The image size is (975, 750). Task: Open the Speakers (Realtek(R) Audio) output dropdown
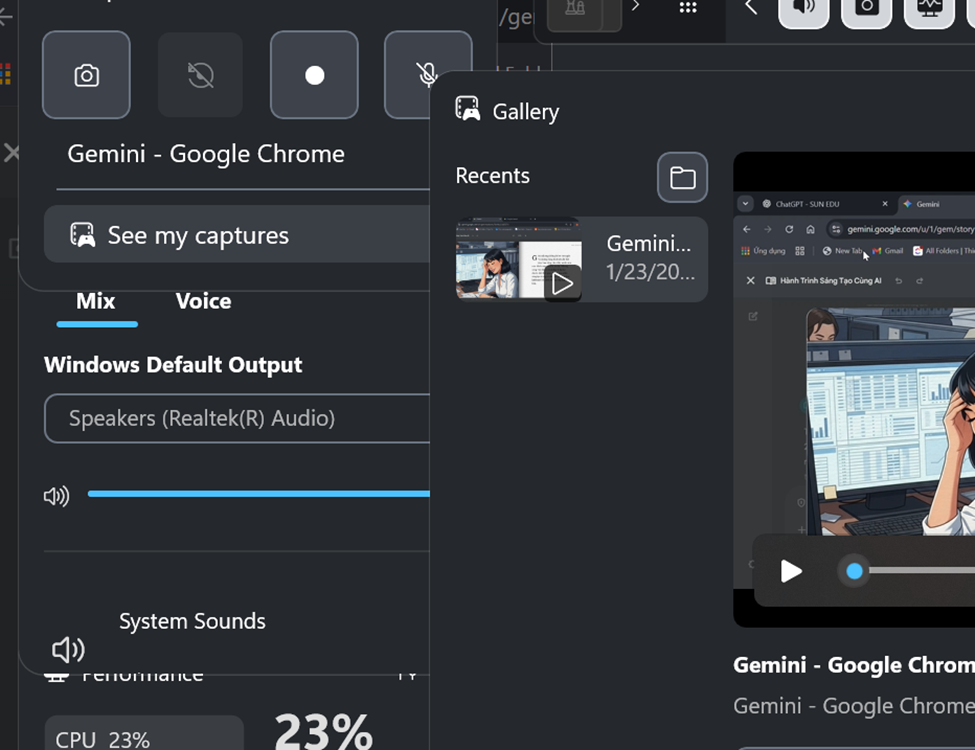pyautogui.click(x=238, y=418)
